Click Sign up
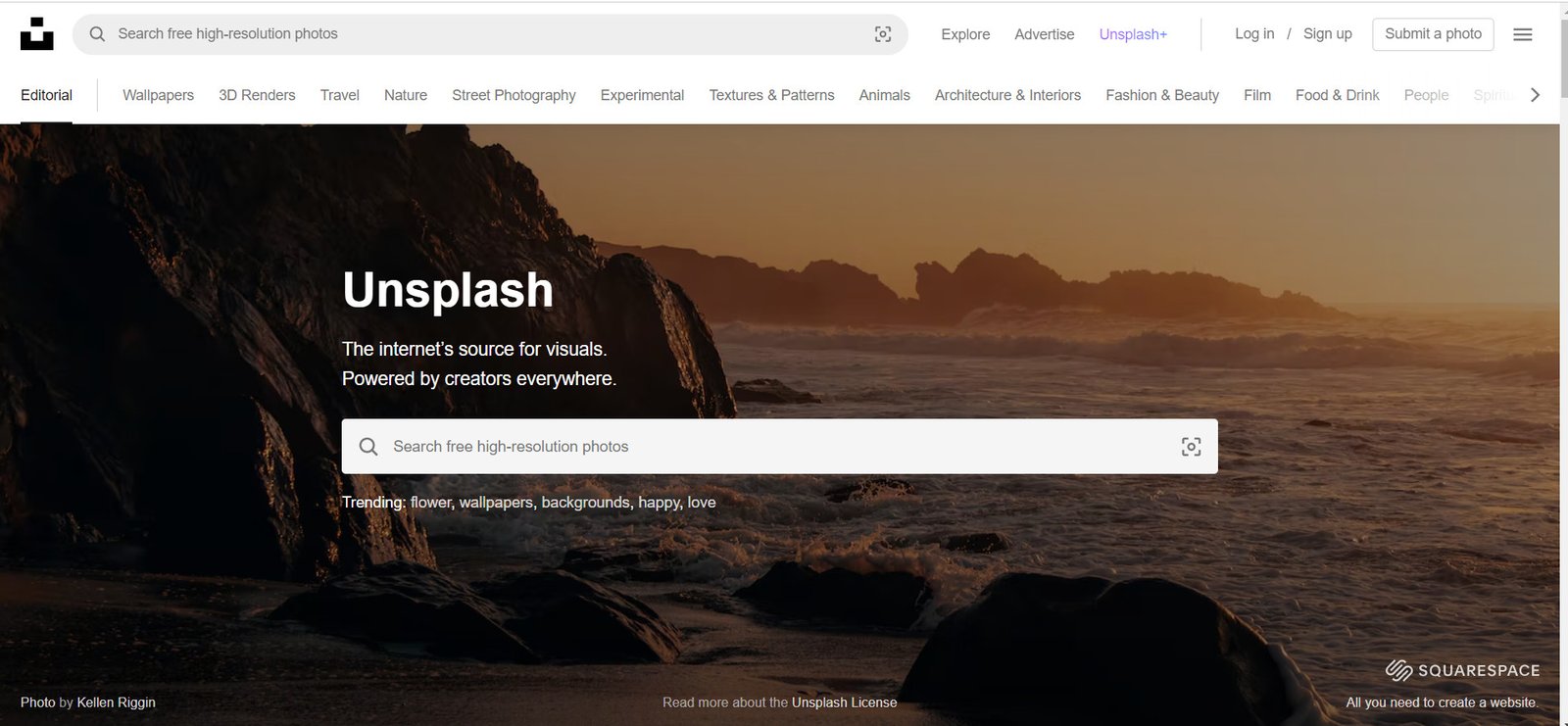Image resolution: width=1568 pixels, height=726 pixels. 1327,33
